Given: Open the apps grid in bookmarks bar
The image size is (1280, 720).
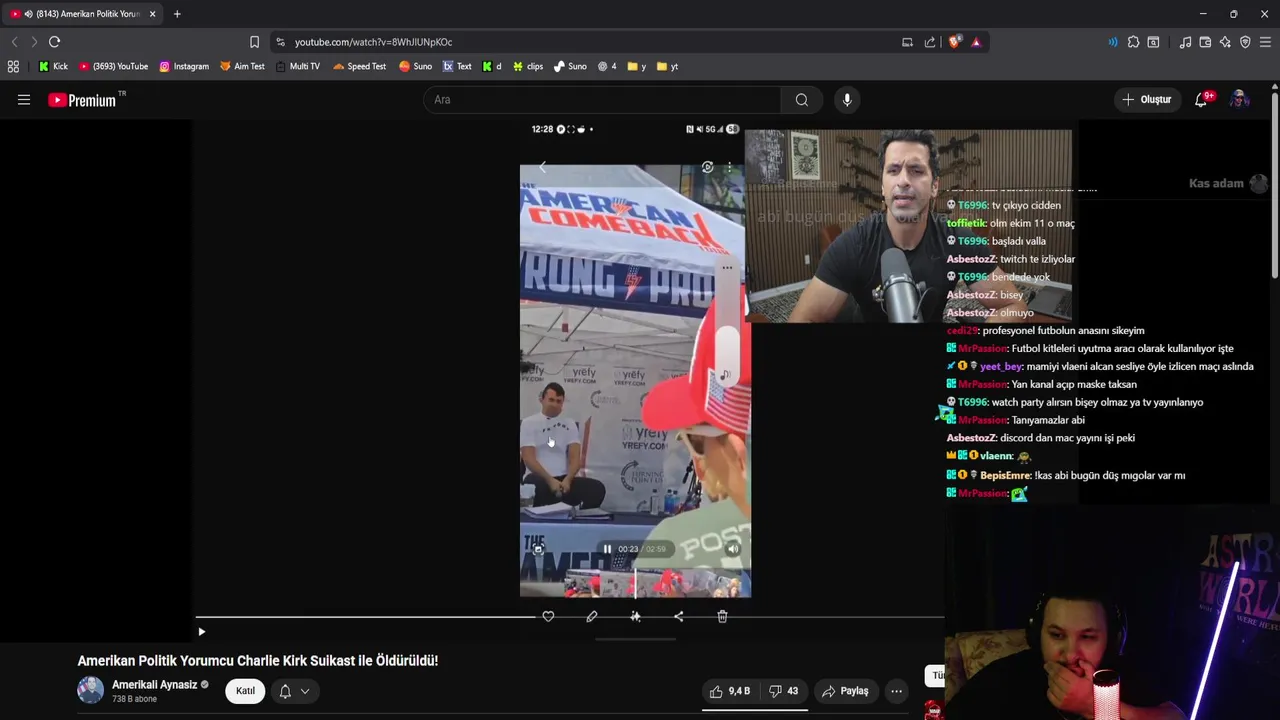Looking at the screenshot, I should coord(13,66).
